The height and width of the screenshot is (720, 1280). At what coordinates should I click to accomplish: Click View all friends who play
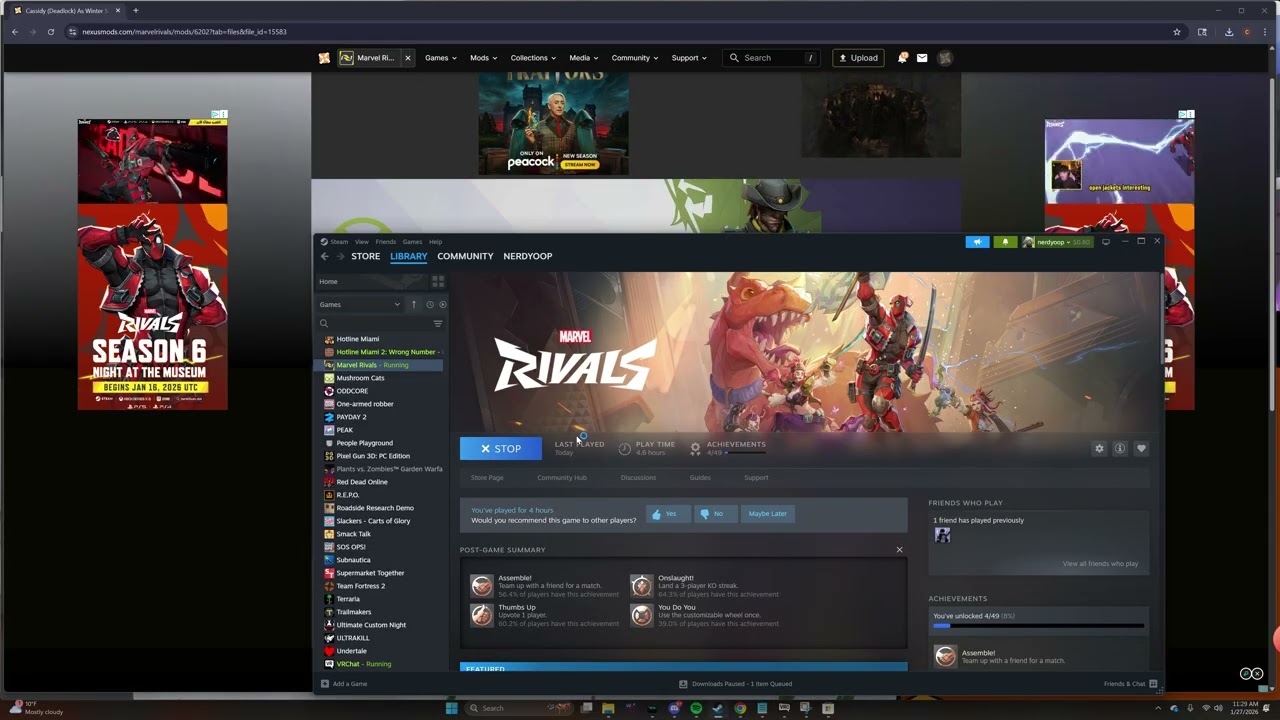tap(1100, 564)
